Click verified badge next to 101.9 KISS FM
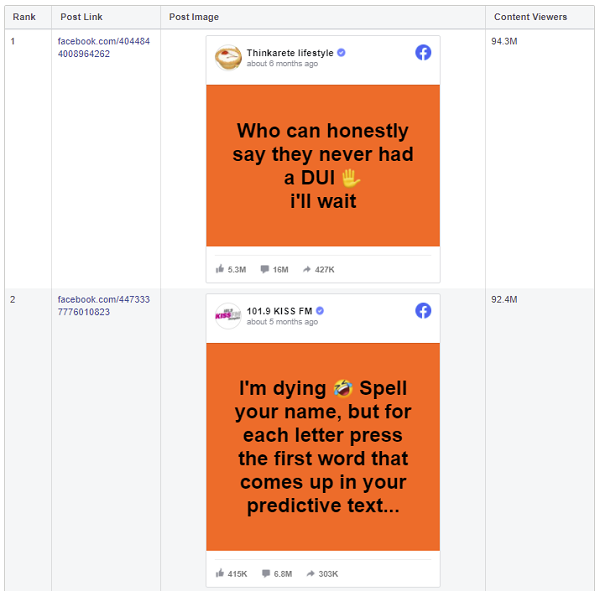 click(x=319, y=311)
